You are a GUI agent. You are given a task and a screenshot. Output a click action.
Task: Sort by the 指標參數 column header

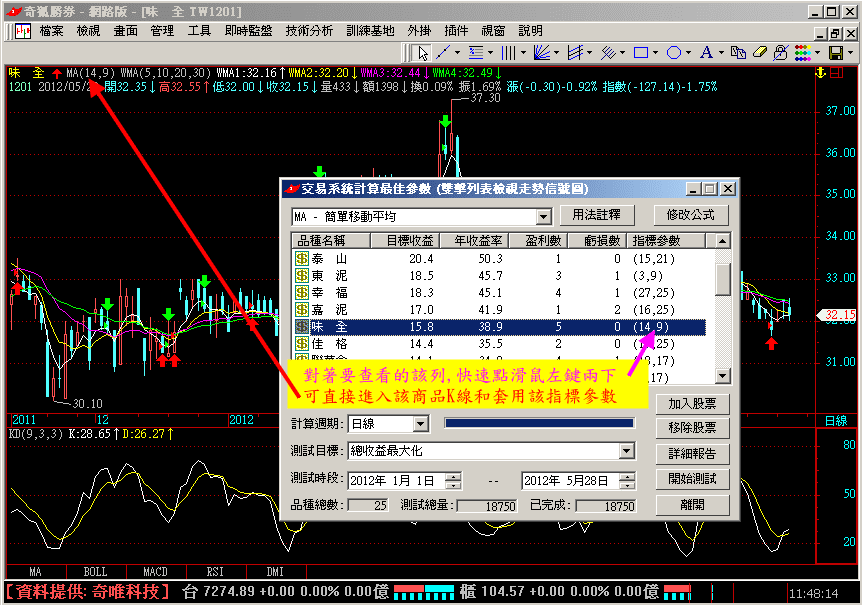pos(666,241)
